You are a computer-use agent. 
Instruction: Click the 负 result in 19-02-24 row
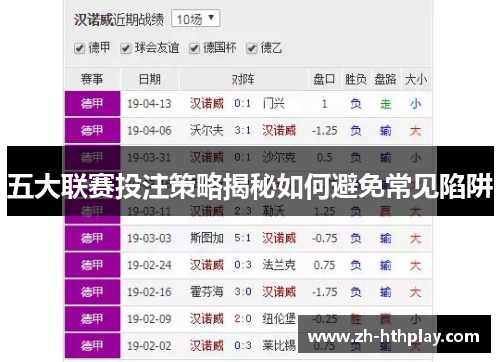click(x=356, y=265)
